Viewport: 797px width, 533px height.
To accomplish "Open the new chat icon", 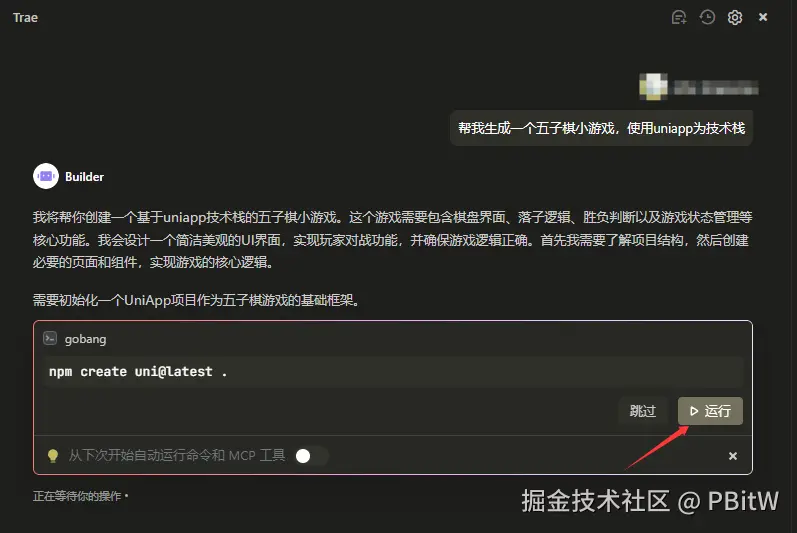I will 679,17.
